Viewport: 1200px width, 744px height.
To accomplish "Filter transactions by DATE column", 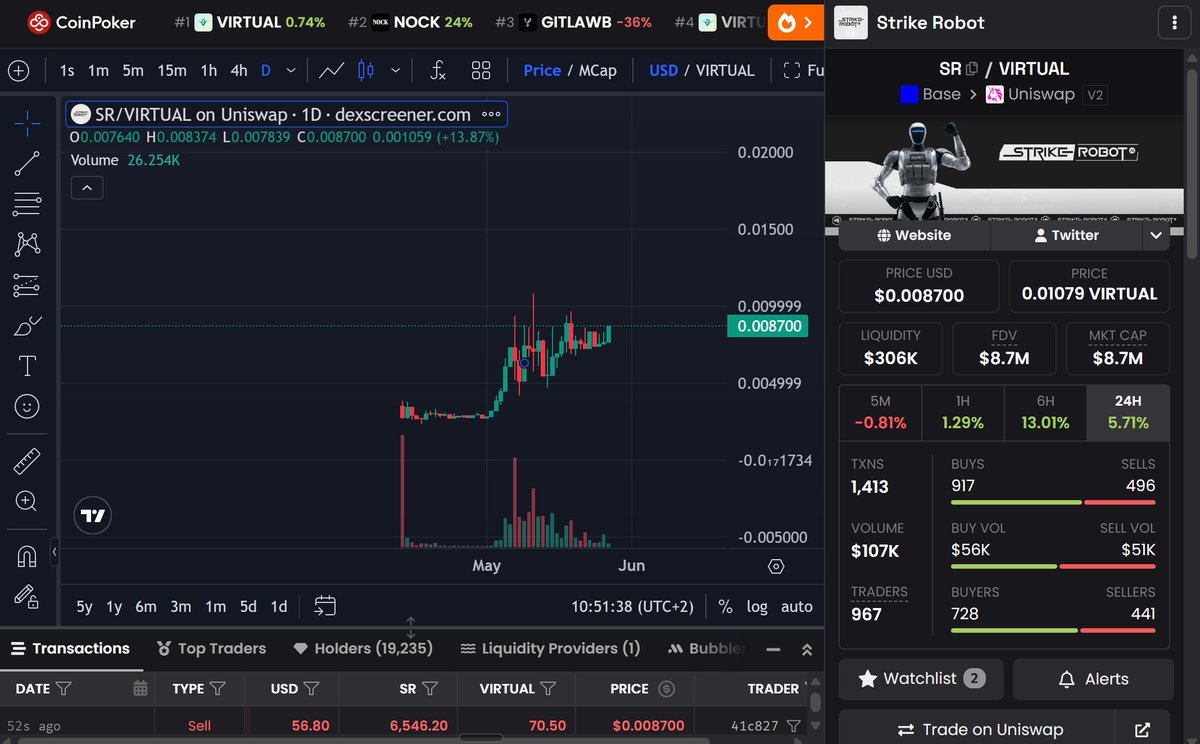I will point(64,689).
